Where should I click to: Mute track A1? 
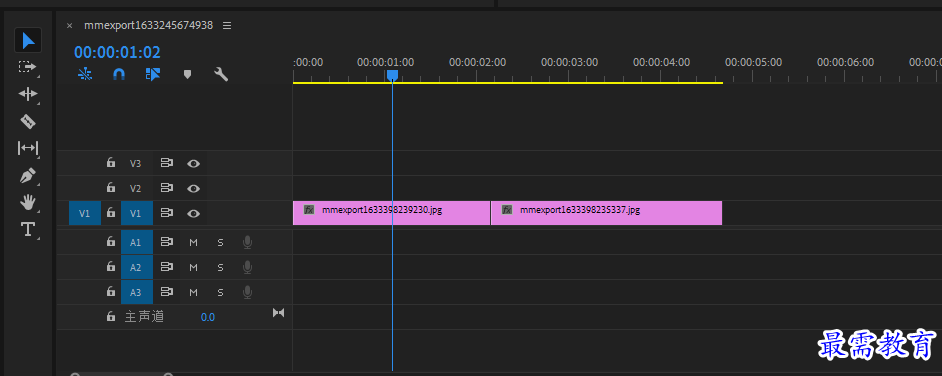pyautogui.click(x=193, y=243)
